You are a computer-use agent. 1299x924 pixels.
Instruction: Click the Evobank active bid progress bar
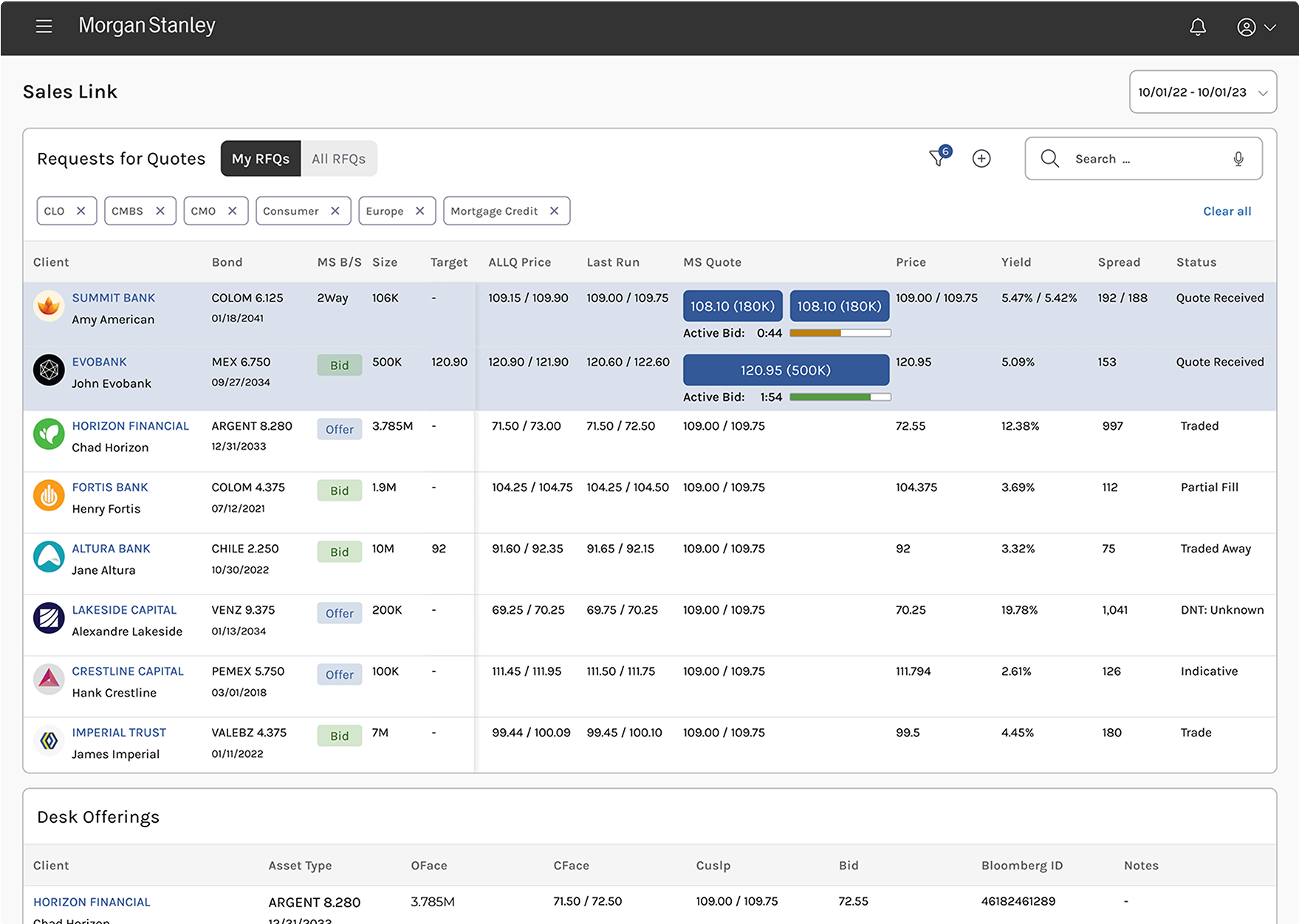point(840,397)
